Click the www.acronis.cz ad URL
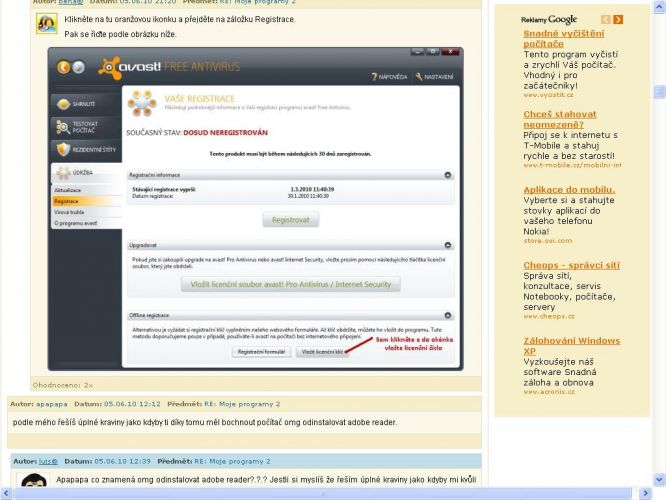Screen dimensions: 666x500 [549, 392]
